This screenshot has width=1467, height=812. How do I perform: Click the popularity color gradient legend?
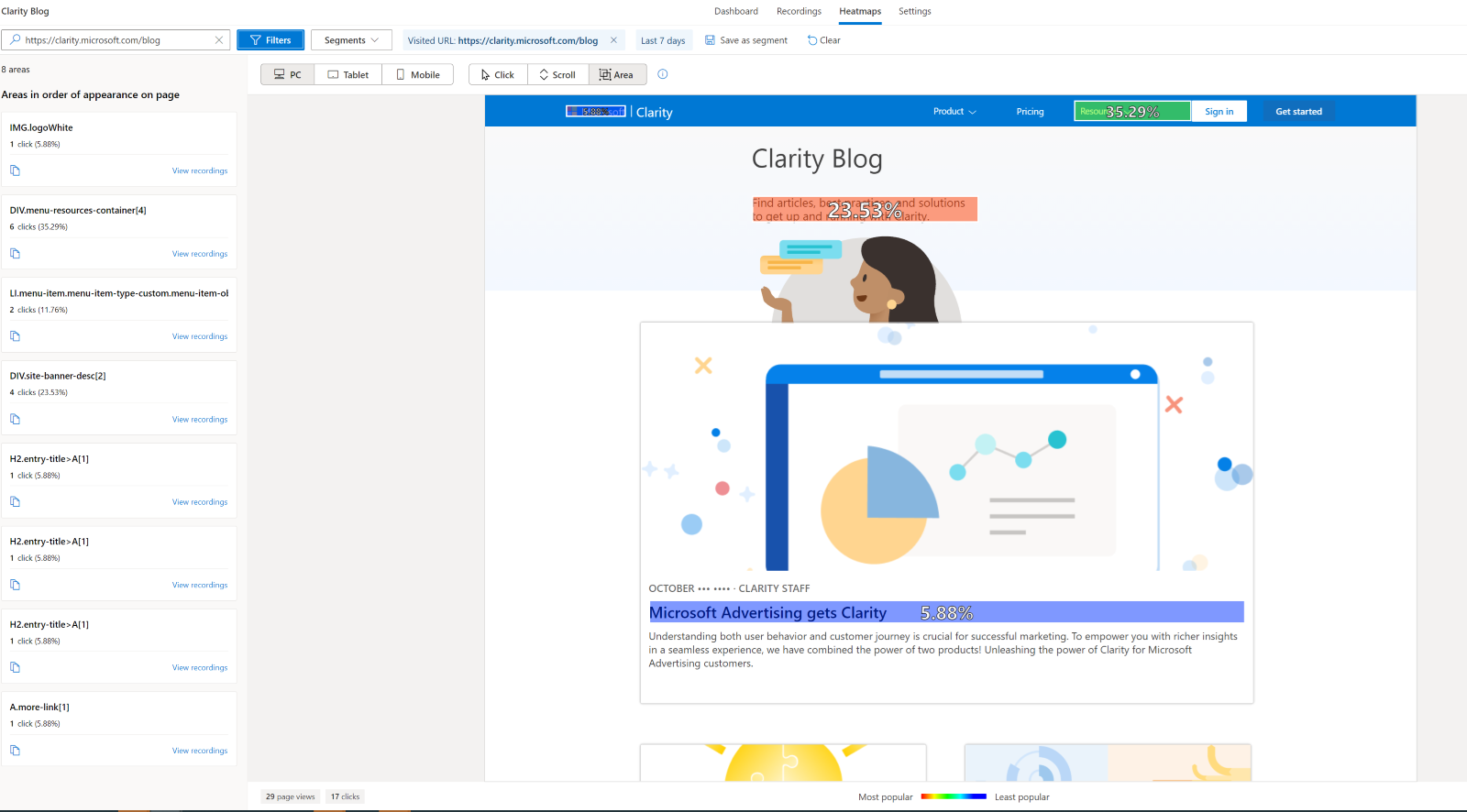954,796
